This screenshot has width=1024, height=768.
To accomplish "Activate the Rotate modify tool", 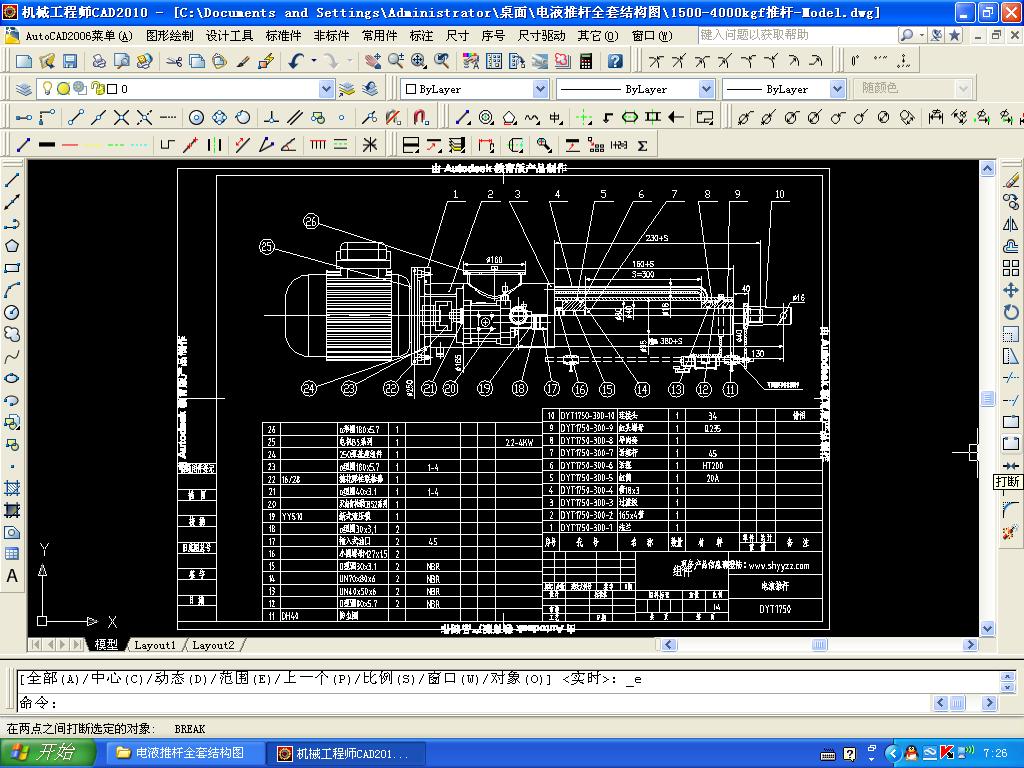I will (1011, 312).
